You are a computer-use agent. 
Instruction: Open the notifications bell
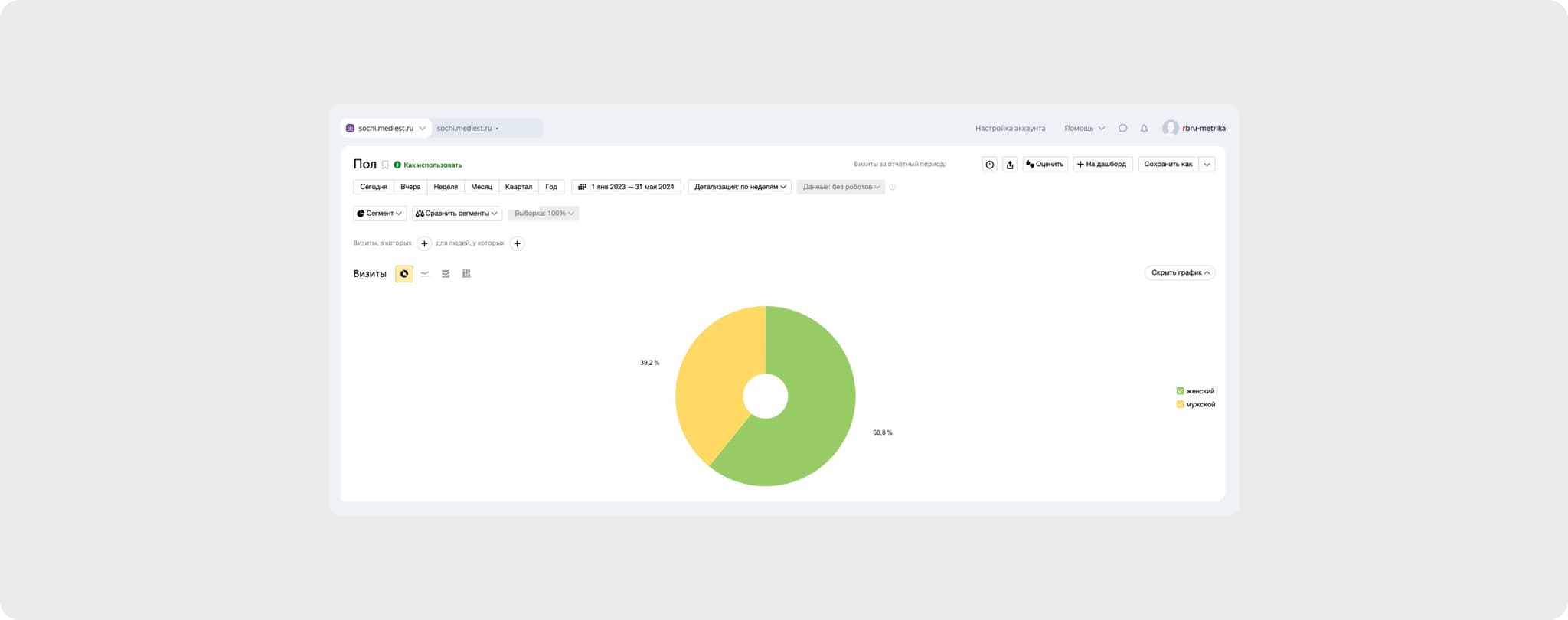1144,129
